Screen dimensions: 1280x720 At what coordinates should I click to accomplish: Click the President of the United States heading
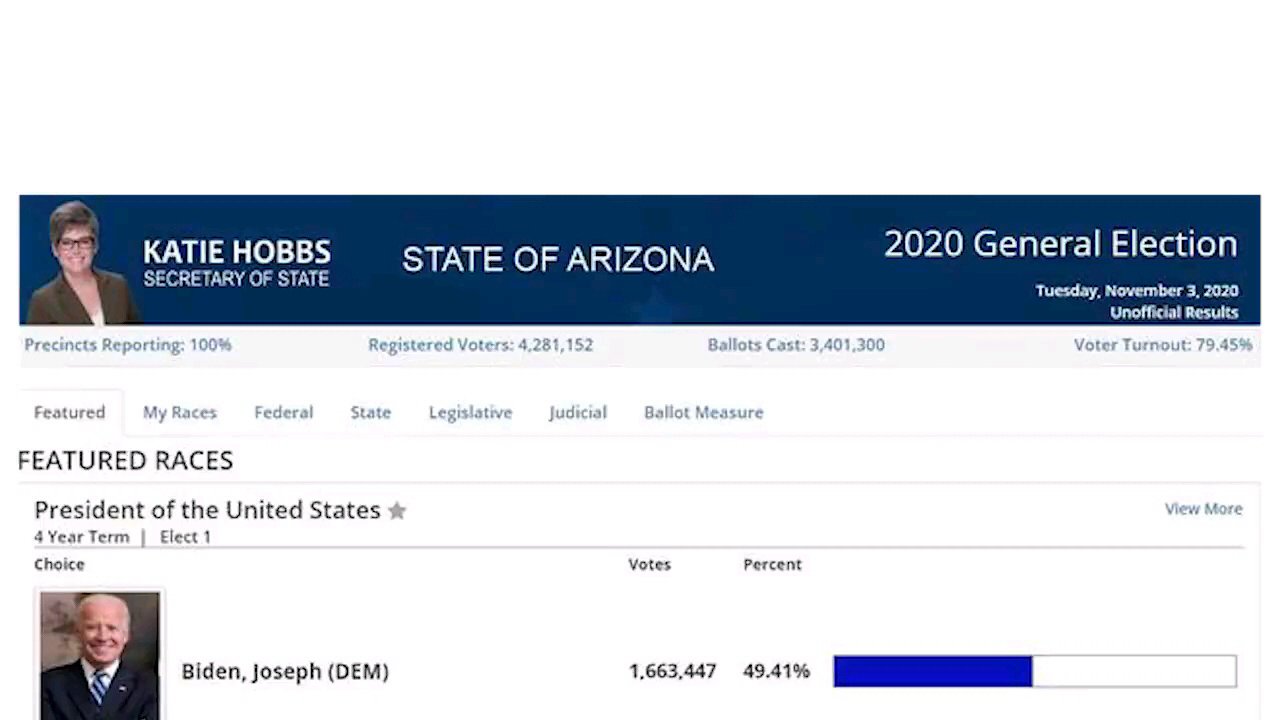click(207, 510)
